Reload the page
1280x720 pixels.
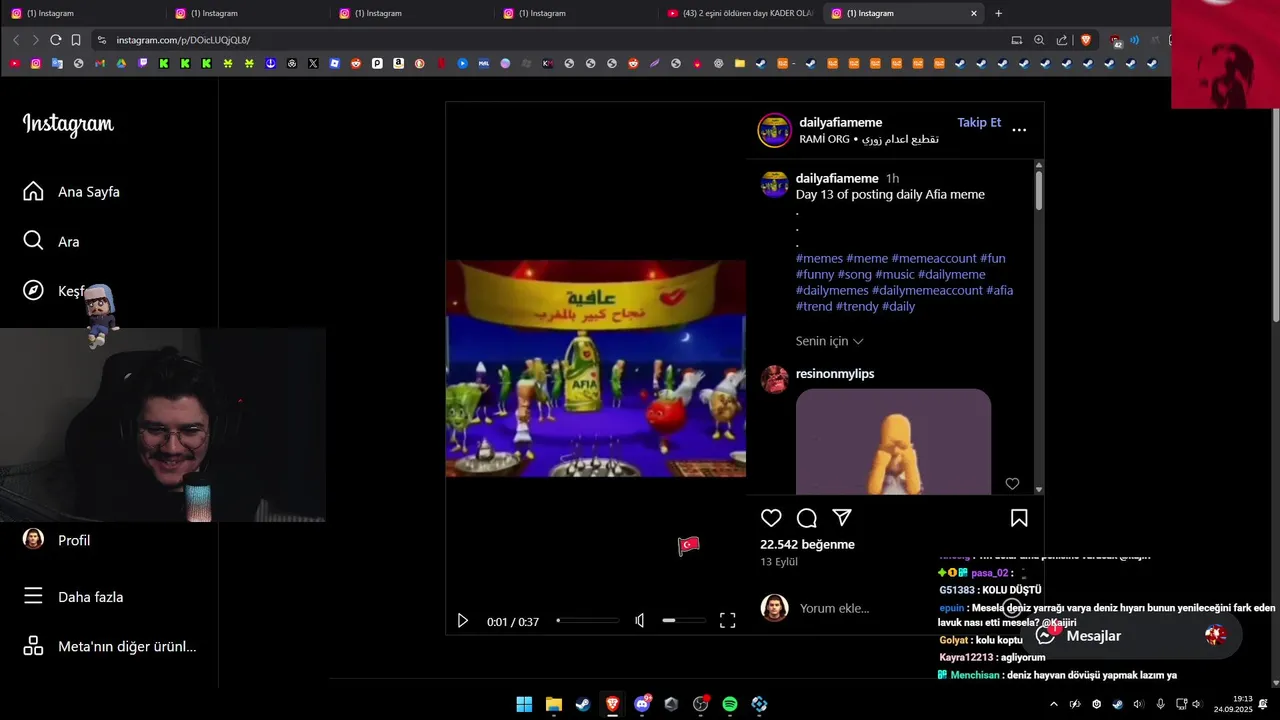click(x=56, y=40)
